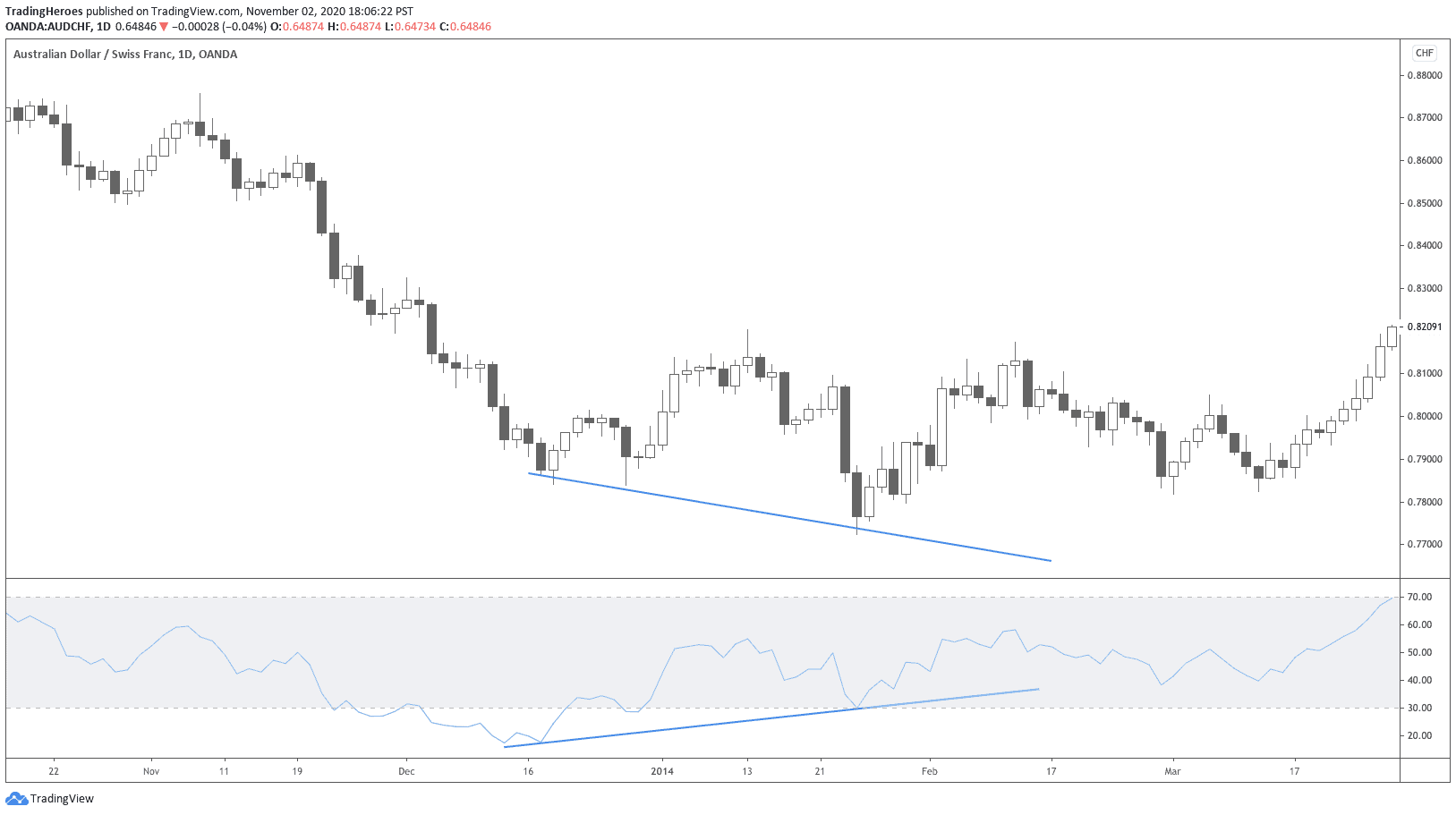Select the OANDA:AUDCHF, 1D symbol text
The height and width of the screenshot is (815, 1456).
[58, 27]
